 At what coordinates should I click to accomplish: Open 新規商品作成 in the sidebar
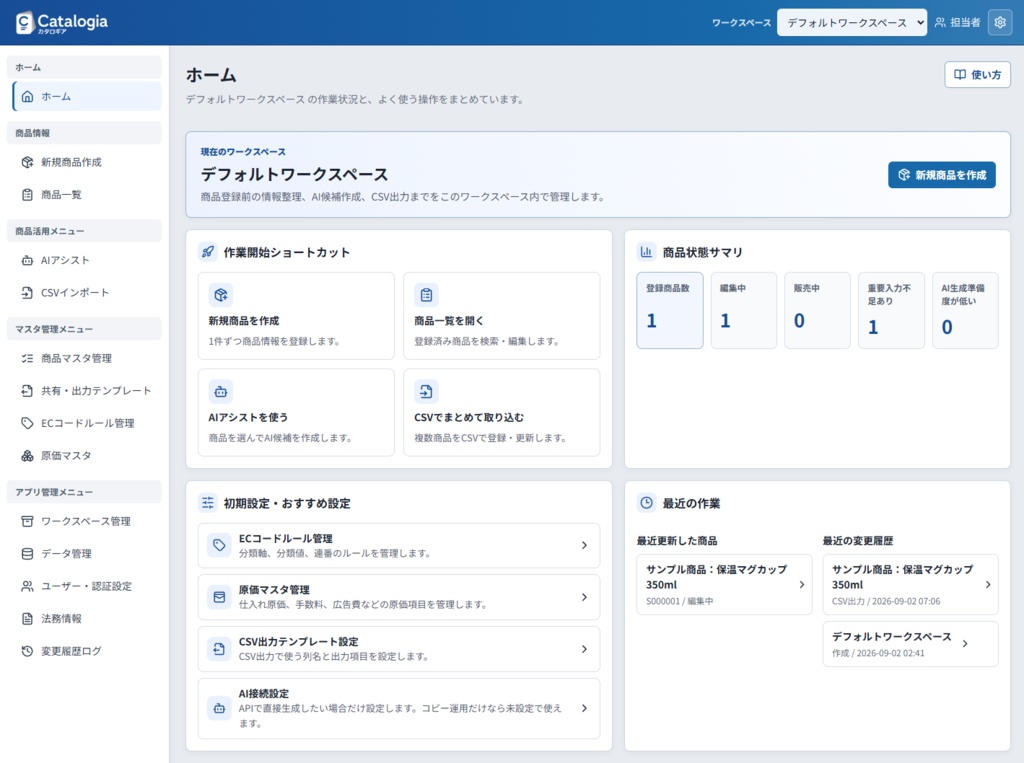87,162
